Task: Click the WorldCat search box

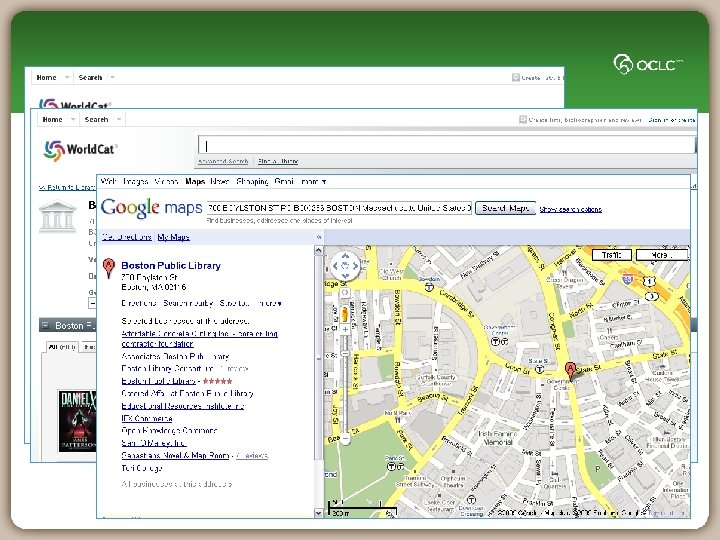Action: (x=447, y=146)
